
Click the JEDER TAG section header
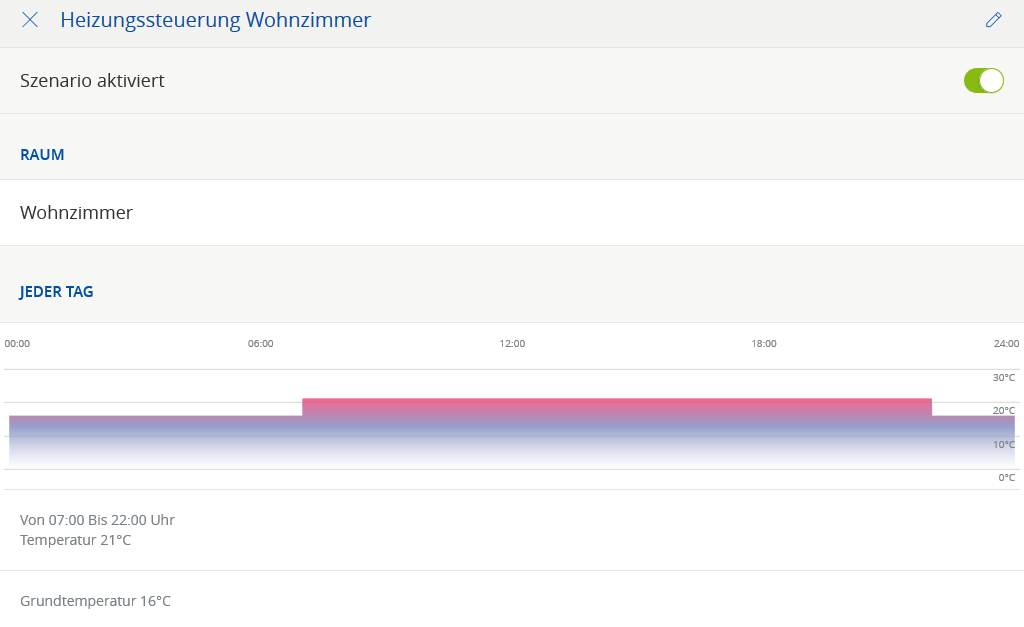[57, 292]
